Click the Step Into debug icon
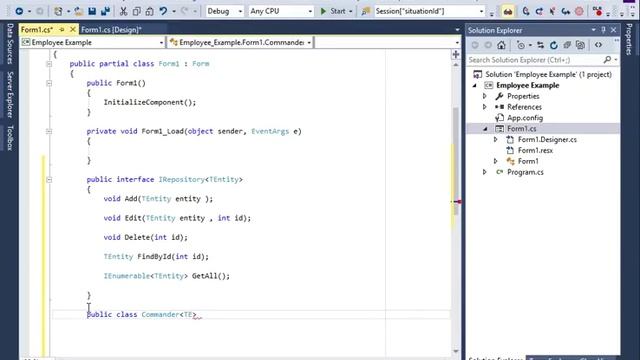 526,11
